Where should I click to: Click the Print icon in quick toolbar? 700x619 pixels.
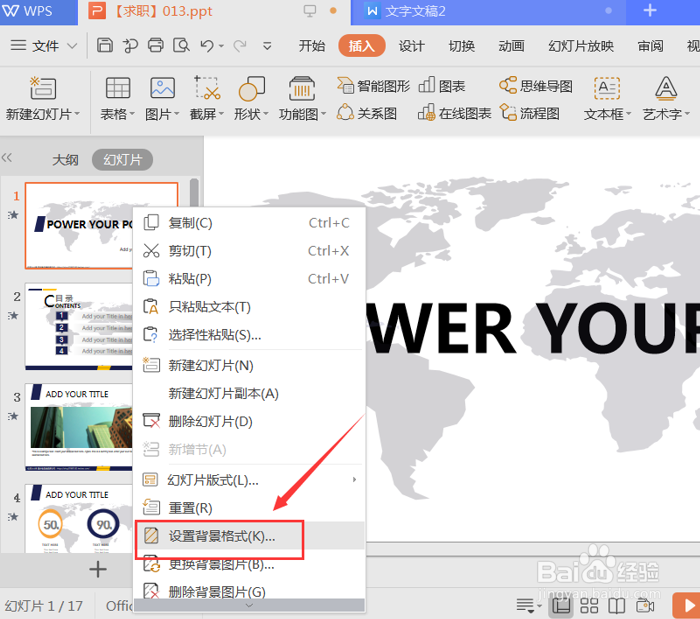coord(156,46)
